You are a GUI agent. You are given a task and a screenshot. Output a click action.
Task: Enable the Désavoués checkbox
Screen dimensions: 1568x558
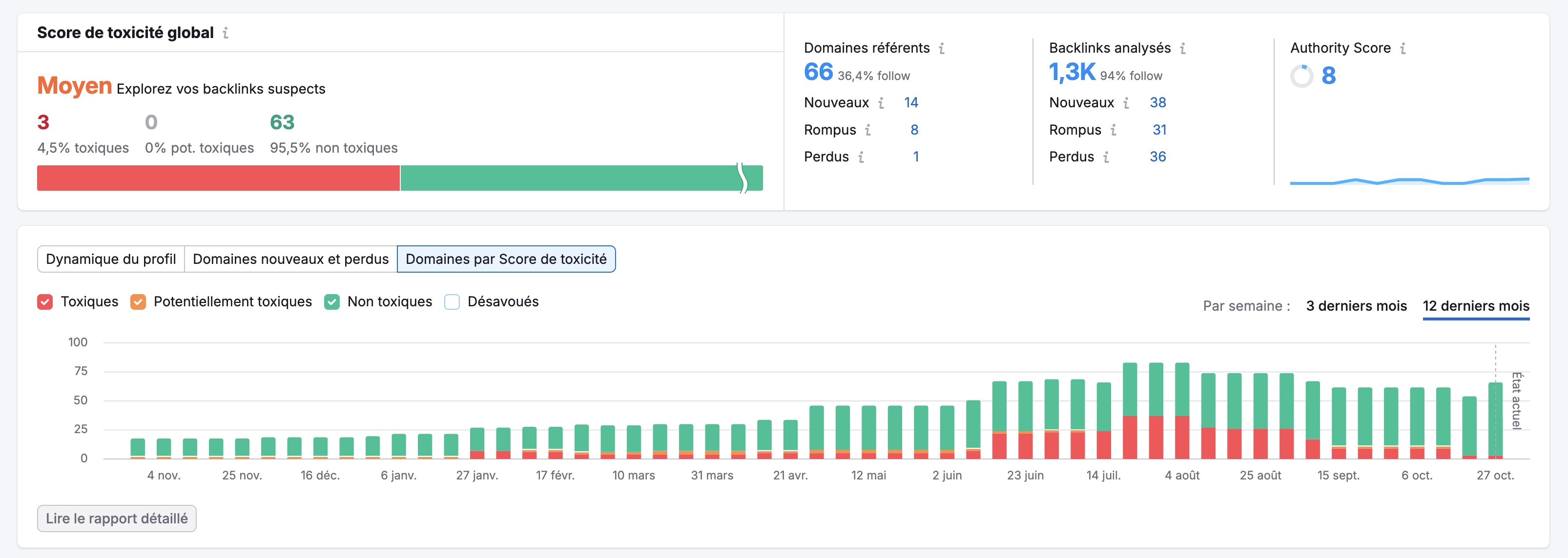(x=452, y=302)
